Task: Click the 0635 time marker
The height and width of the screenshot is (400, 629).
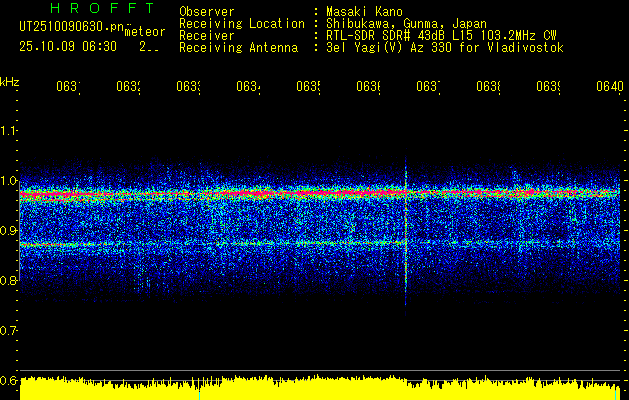Action: click(x=308, y=87)
